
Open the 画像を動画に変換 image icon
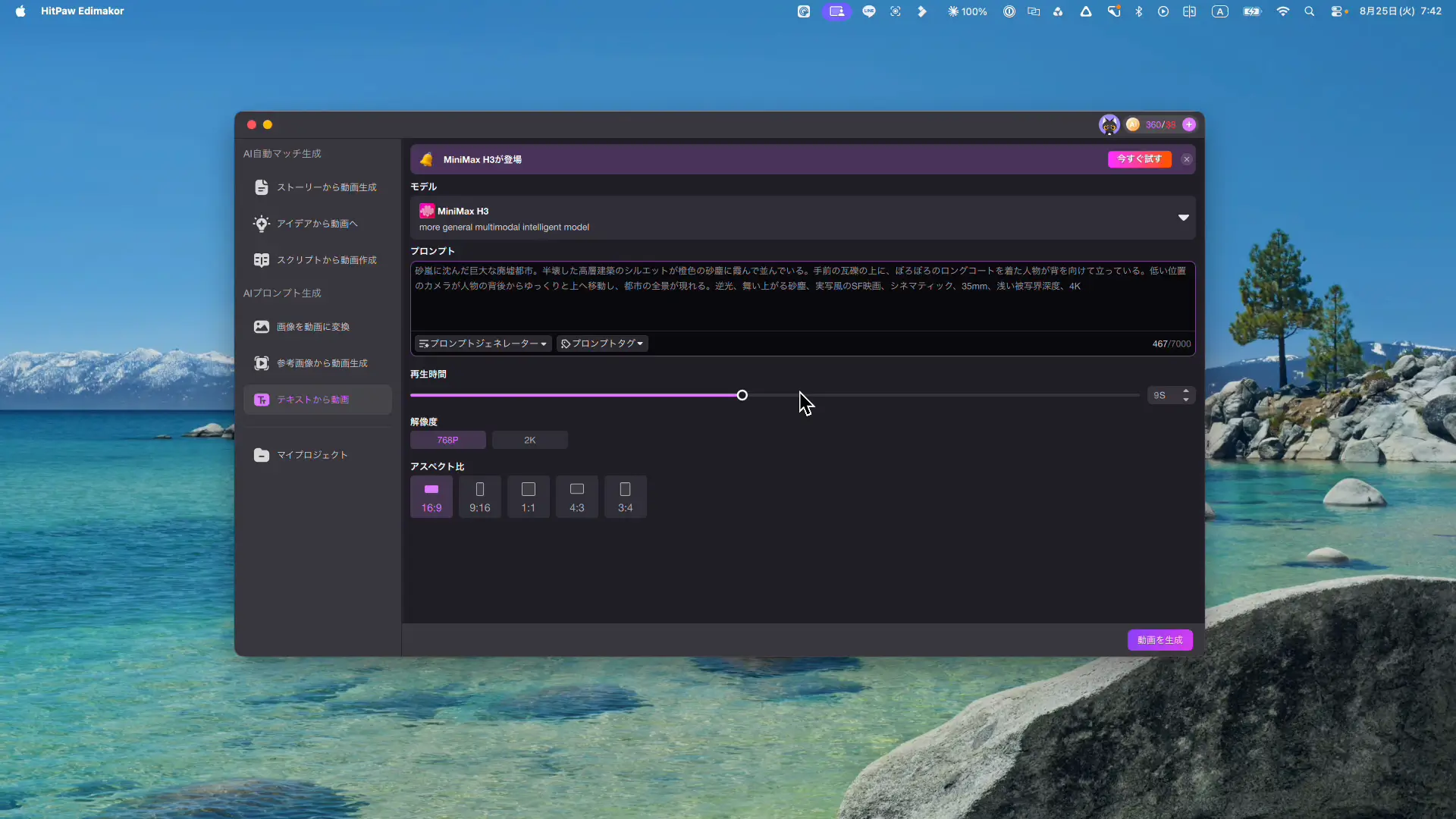point(262,327)
